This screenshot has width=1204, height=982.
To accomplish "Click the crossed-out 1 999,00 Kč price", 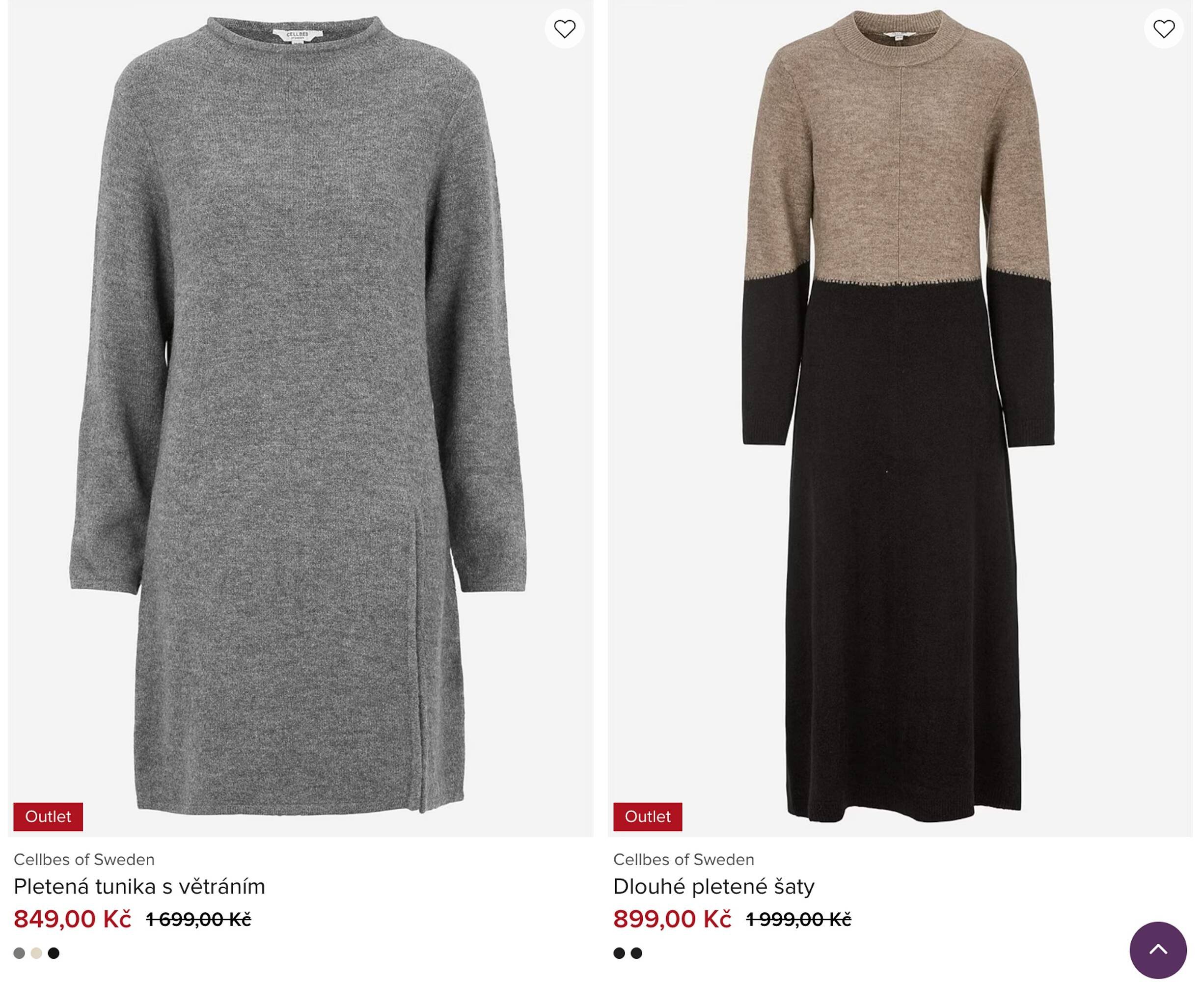I will (x=798, y=920).
